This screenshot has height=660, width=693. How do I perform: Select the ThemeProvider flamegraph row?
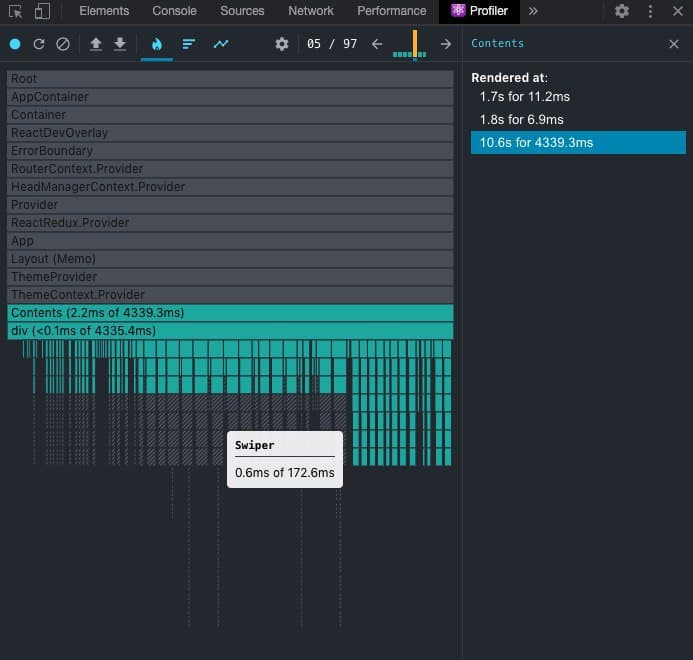tap(230, 277)
